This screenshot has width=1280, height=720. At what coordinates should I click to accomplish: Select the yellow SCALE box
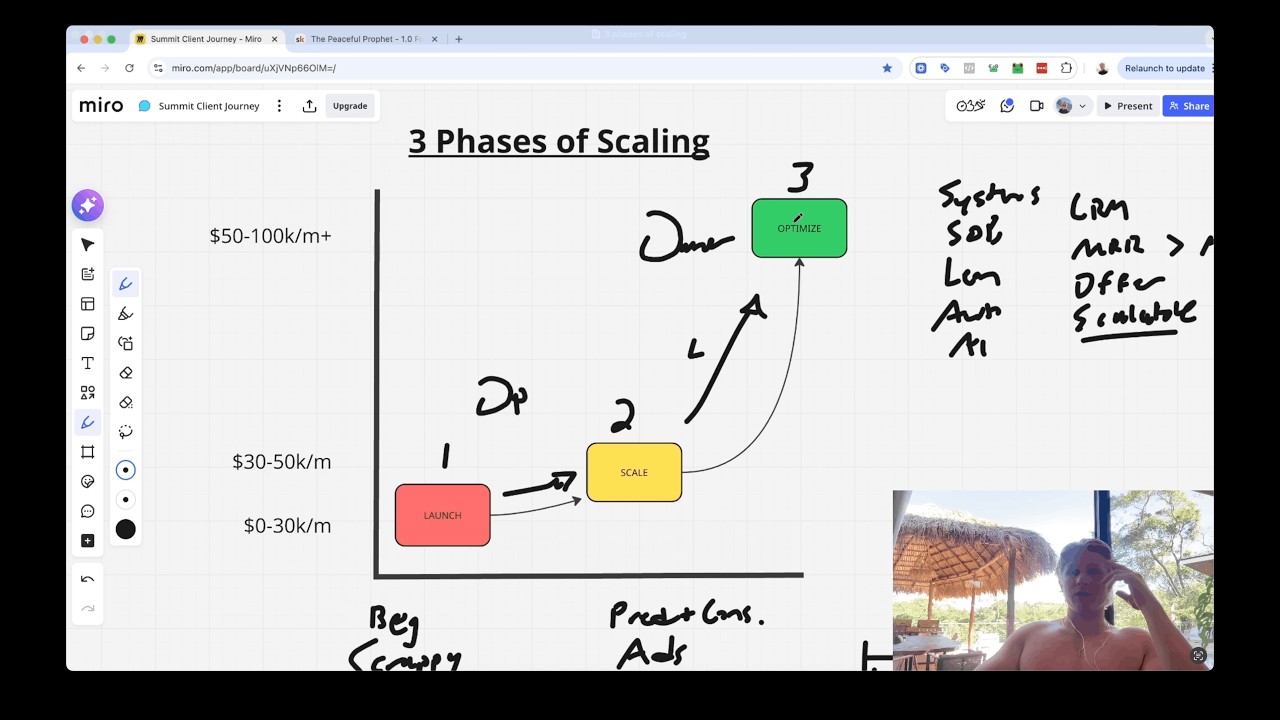(x=634, y=472)
